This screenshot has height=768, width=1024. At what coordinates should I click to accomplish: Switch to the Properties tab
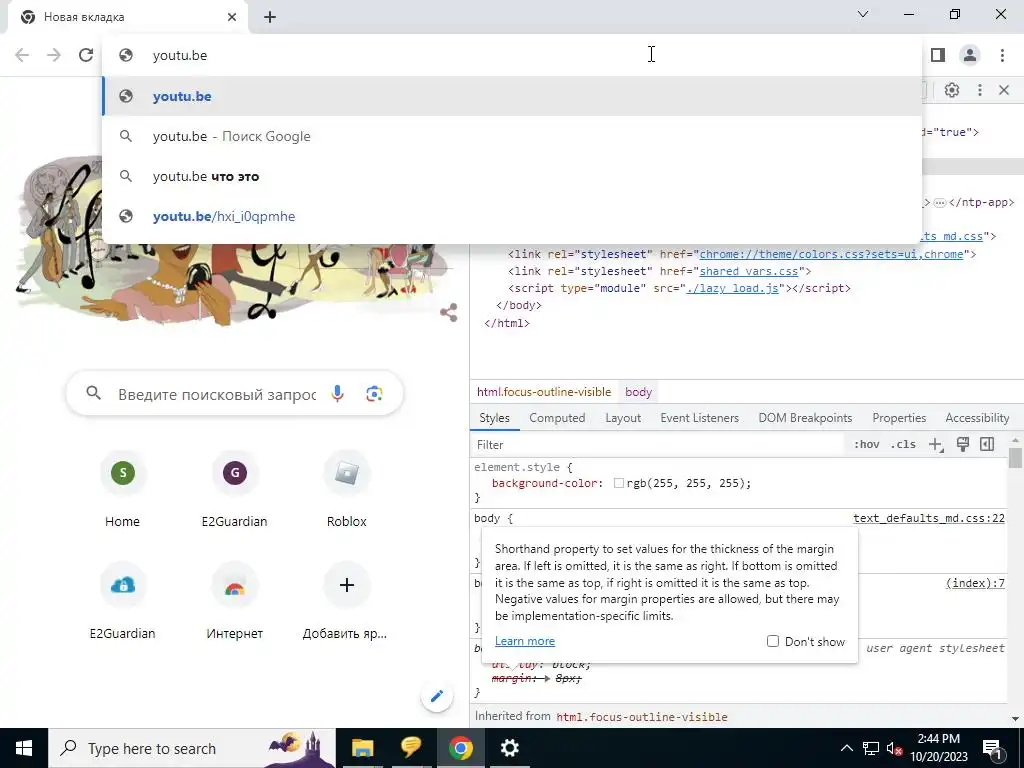899,418
